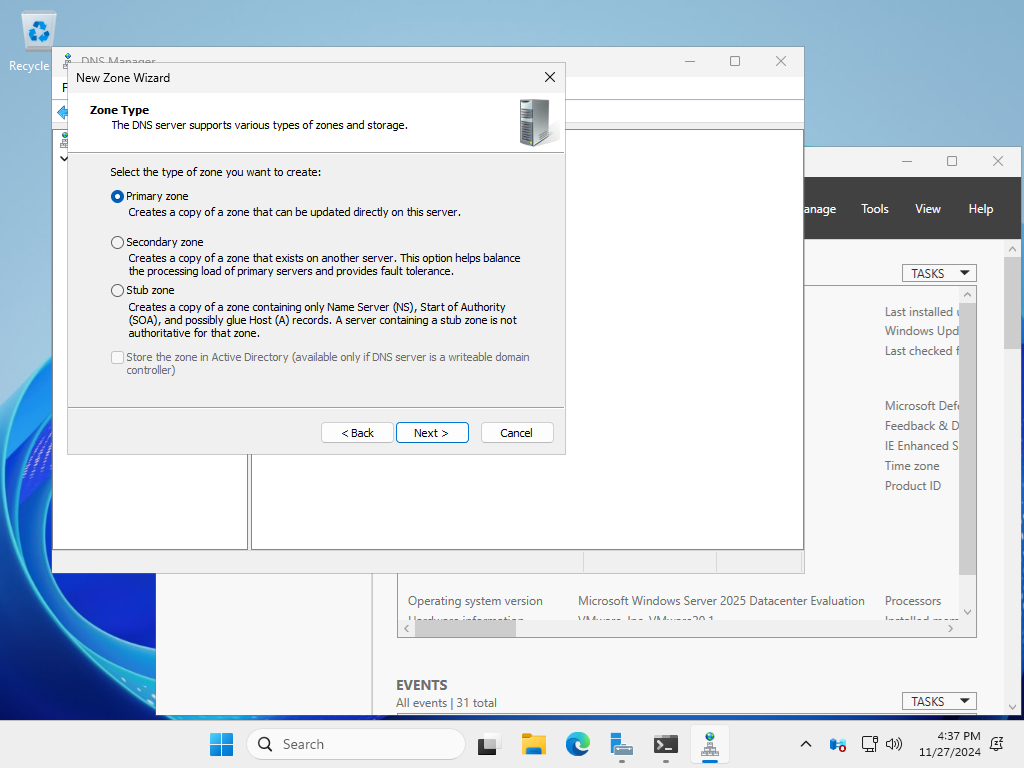
Task: Show hidden system tray icons
Action: coord(806,744)
